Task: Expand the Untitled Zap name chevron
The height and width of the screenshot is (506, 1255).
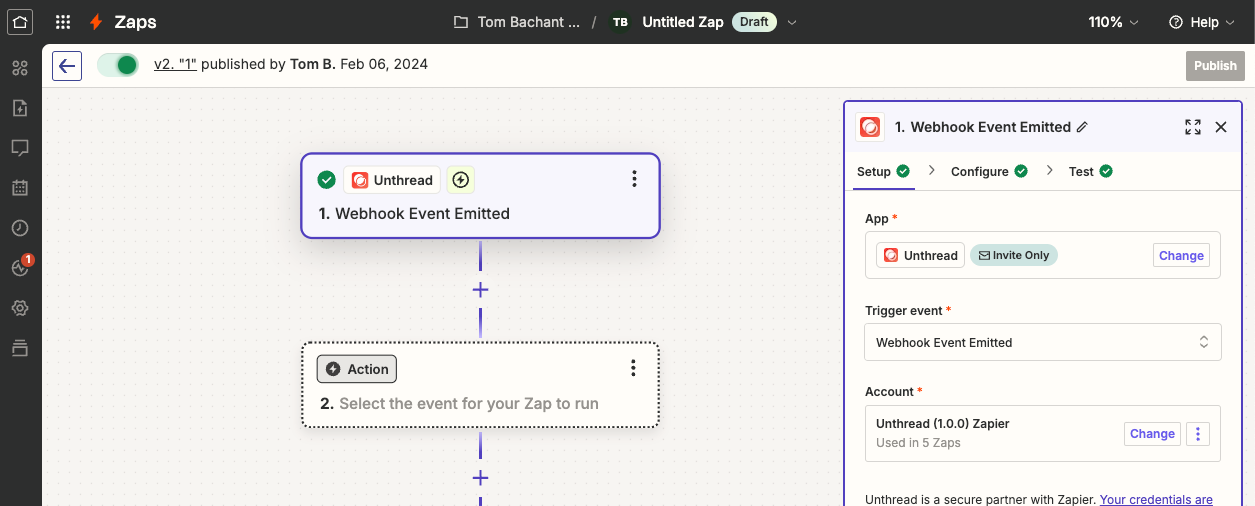Action: point(793,22)
